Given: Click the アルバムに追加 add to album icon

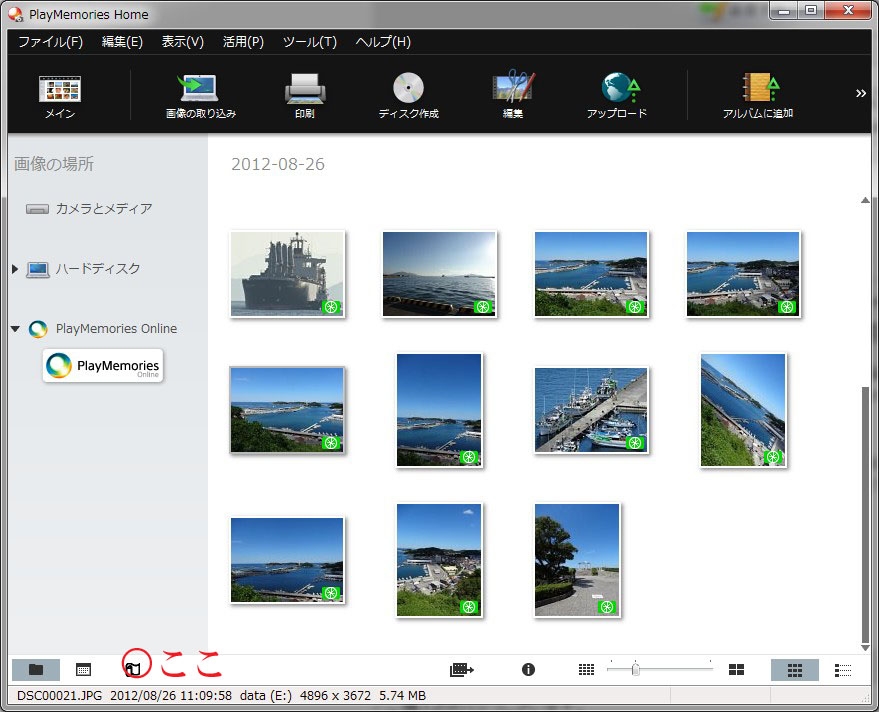Looking at the screenshot, I should 758,90.
